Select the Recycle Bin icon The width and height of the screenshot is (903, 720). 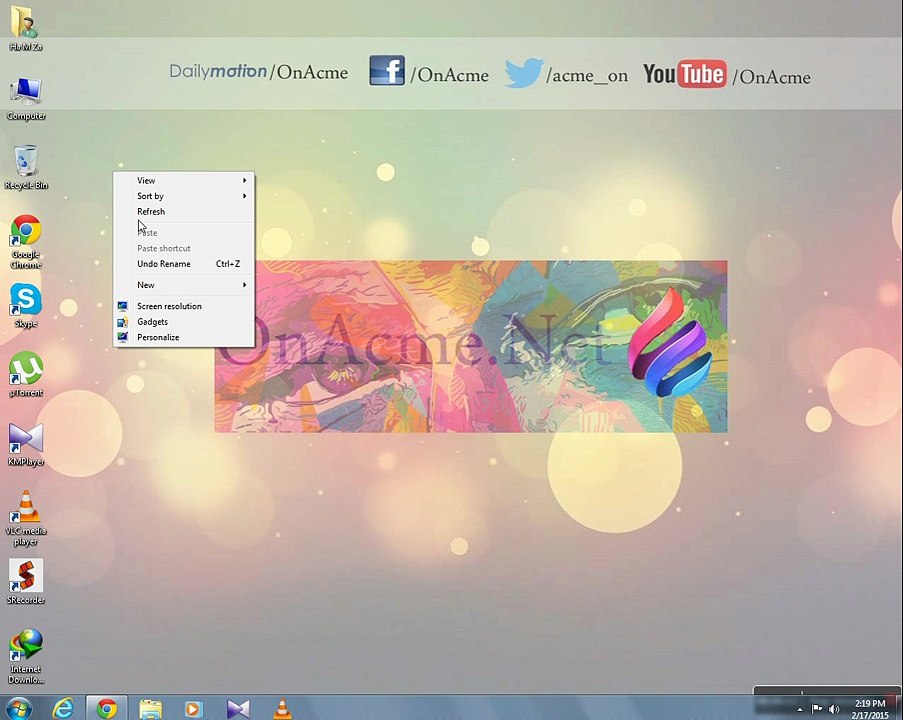pyautogui.click(x=26, y=167)
